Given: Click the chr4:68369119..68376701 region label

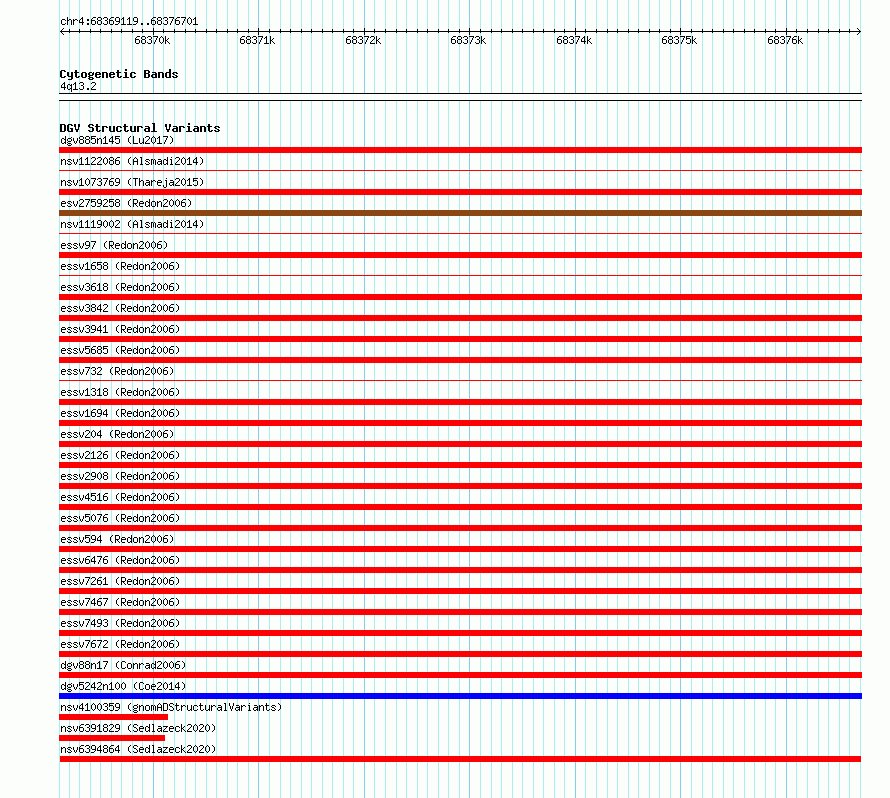Looking at the screenshot, I should (129, 22).
